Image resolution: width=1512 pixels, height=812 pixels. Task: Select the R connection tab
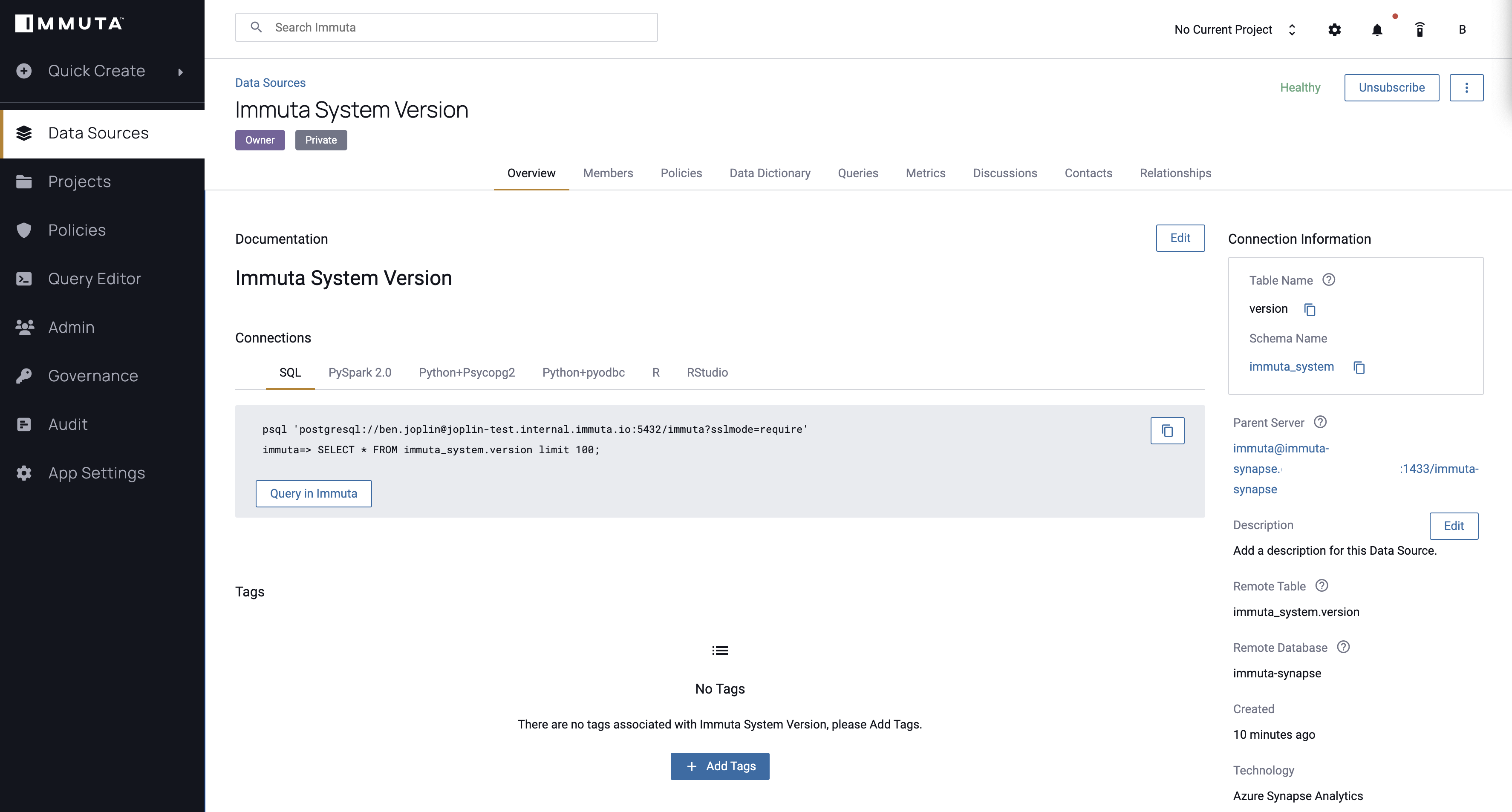pyautogui.click(x=655, y=373)
